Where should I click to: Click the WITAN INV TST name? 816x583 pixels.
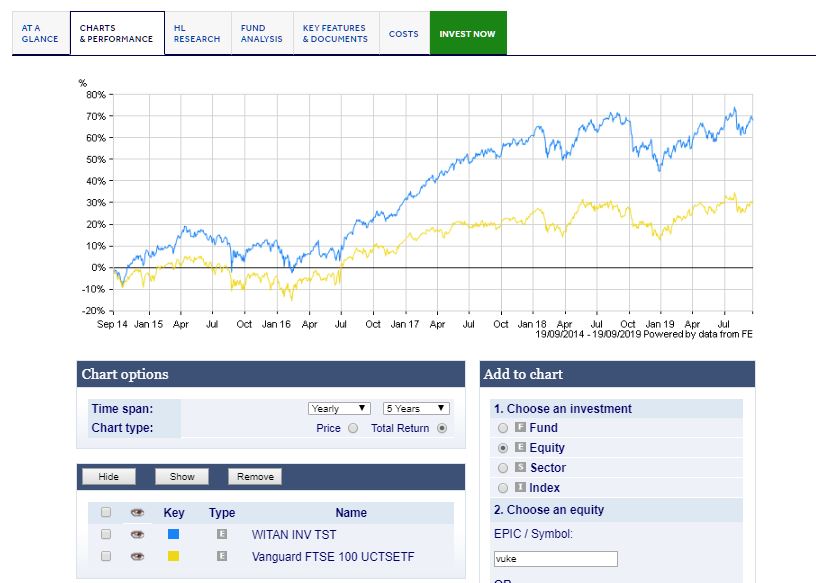coord(294,535)
